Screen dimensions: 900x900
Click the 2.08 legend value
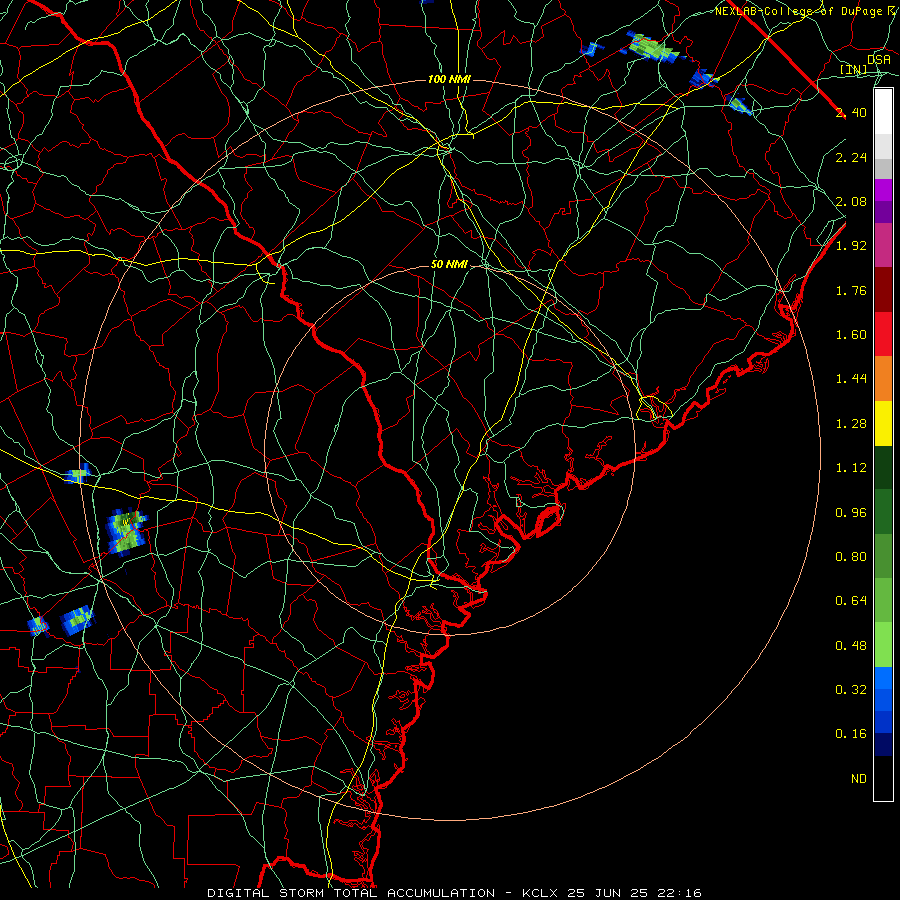pyautogui.click(x=851, y=201)
